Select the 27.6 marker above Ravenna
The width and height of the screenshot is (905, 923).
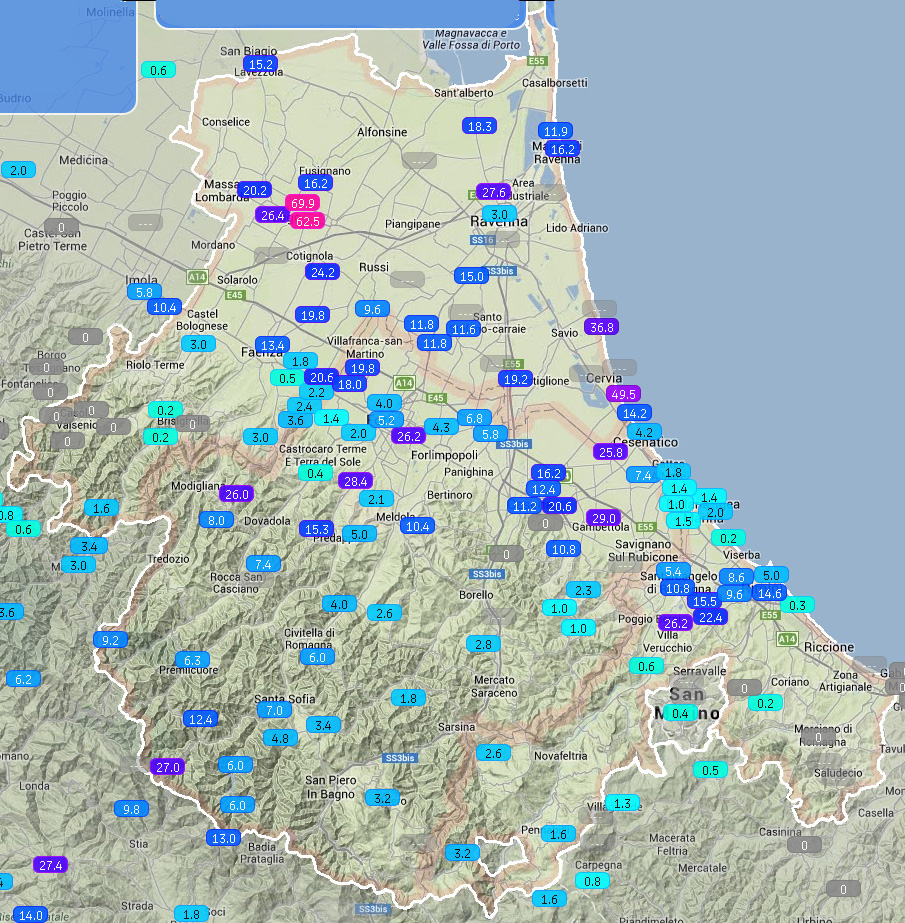click(494, 192)
